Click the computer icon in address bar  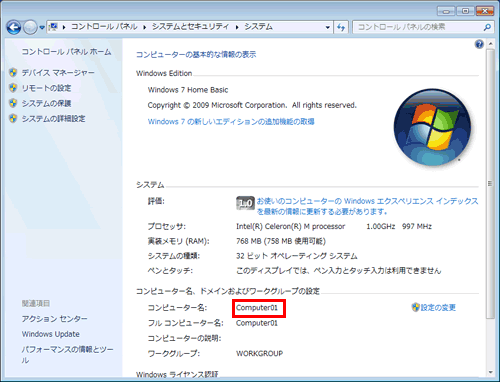tap(53, 27)
